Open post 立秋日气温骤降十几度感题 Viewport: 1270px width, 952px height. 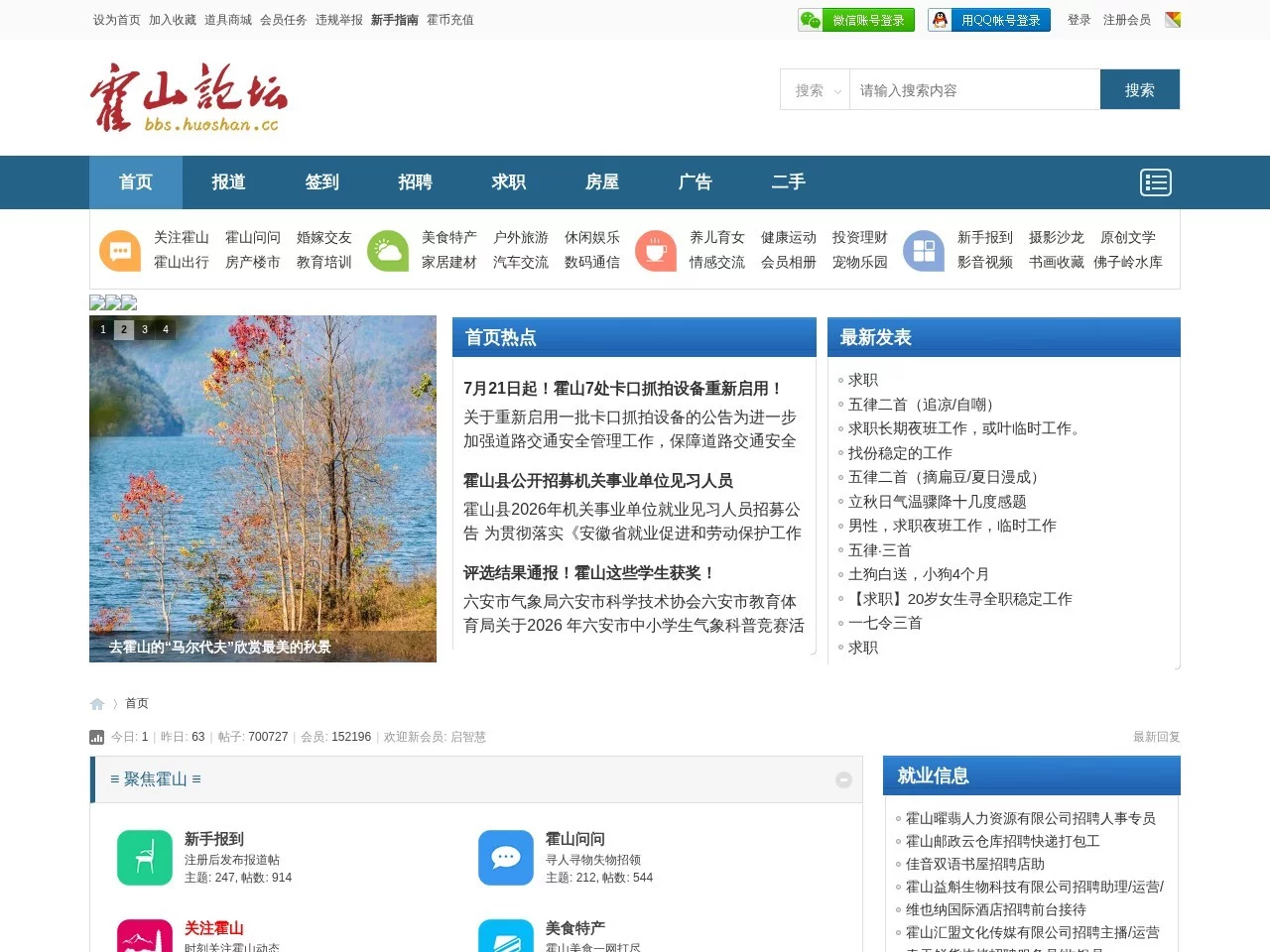(x=938, y=502)
